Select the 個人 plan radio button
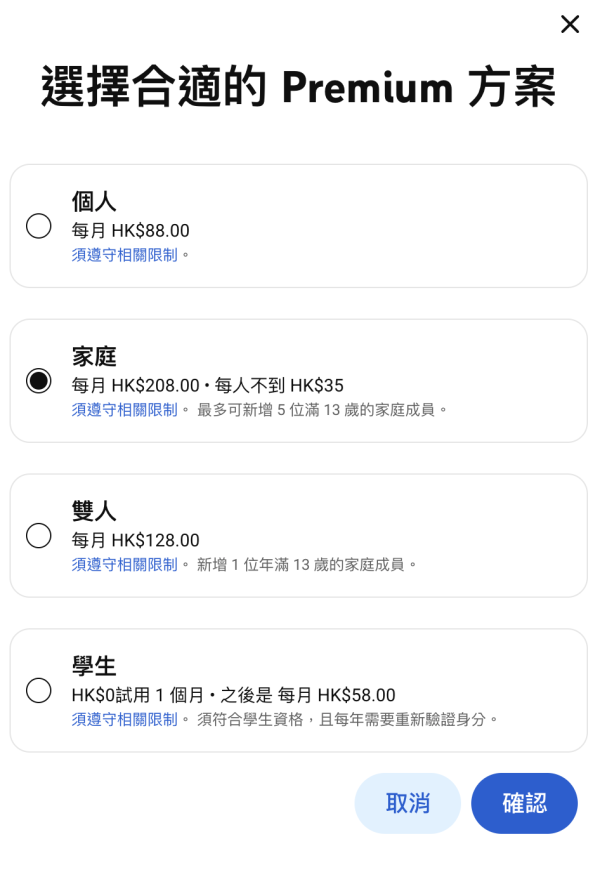The image size is (600, 877). pyautogui.click(x=38, y=226)
